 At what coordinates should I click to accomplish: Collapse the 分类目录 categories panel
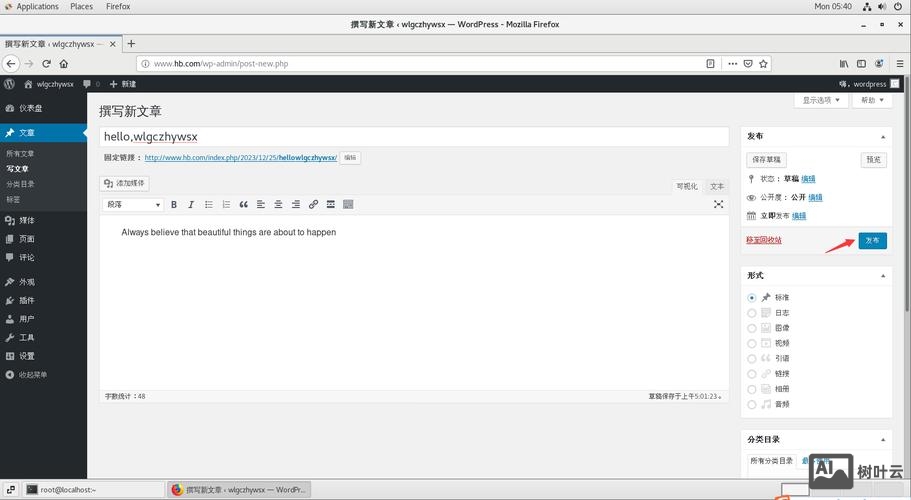click(x=883, y=440)
